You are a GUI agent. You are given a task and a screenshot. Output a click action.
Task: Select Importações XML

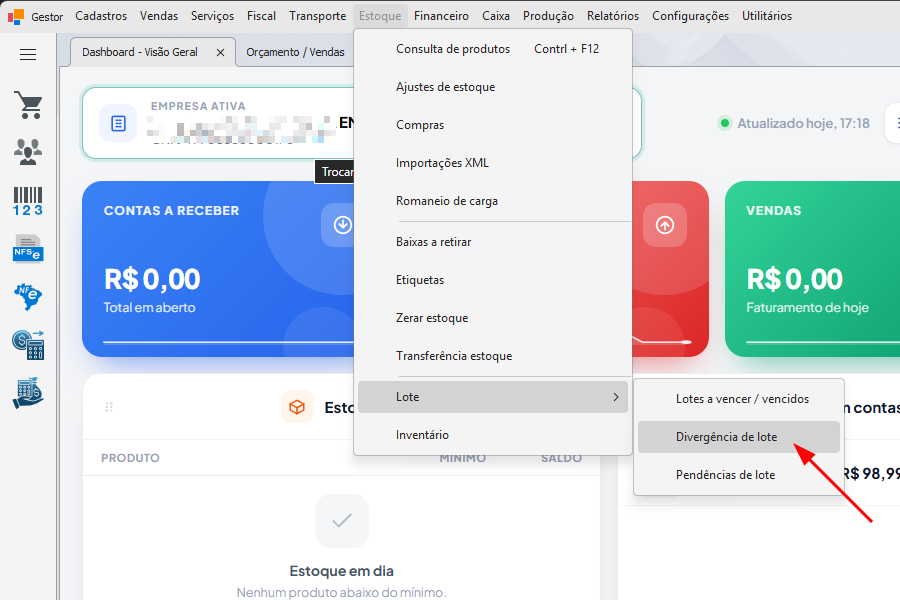493,163
